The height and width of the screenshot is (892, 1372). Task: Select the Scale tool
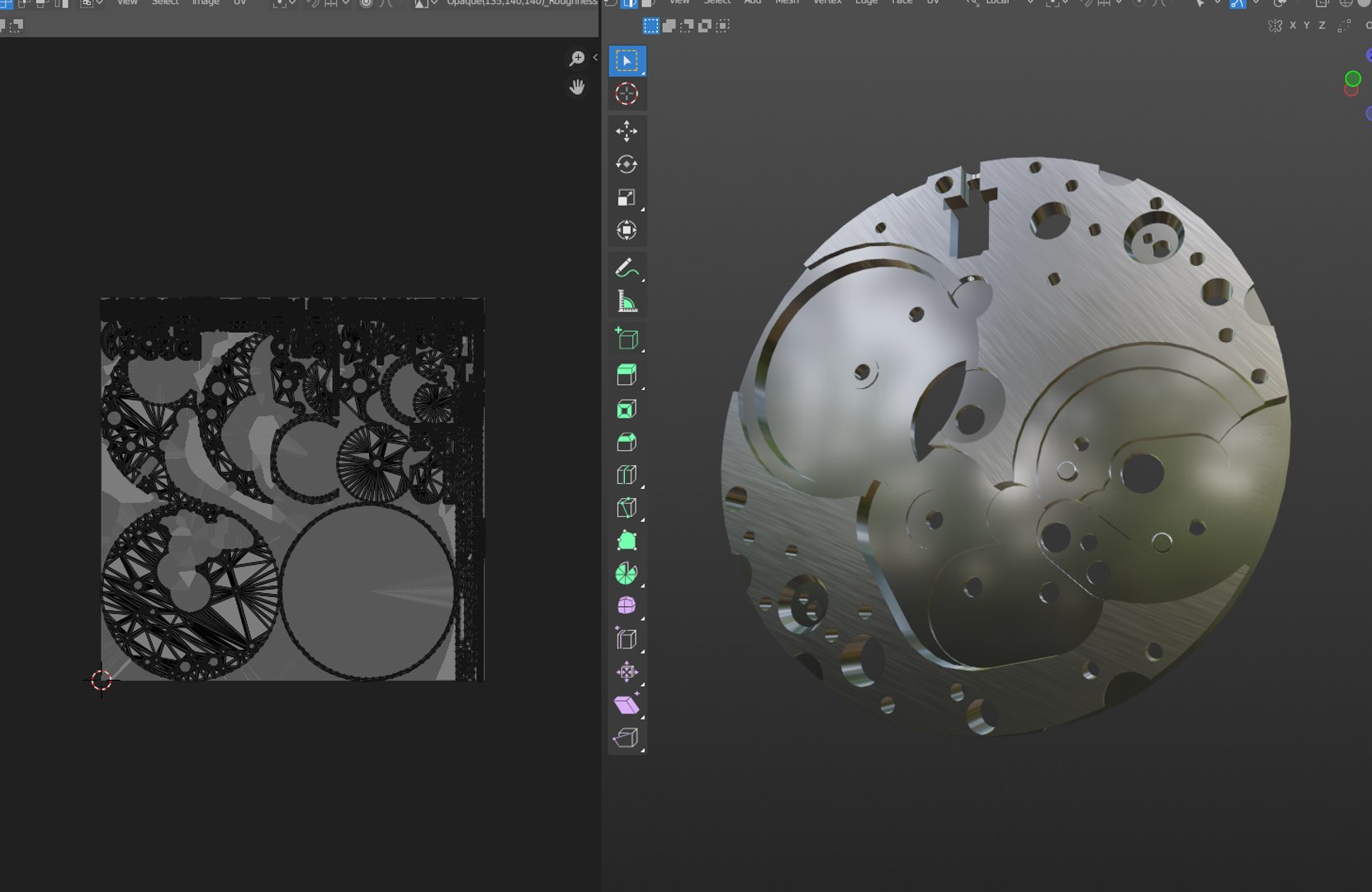(x=627, y=197)
